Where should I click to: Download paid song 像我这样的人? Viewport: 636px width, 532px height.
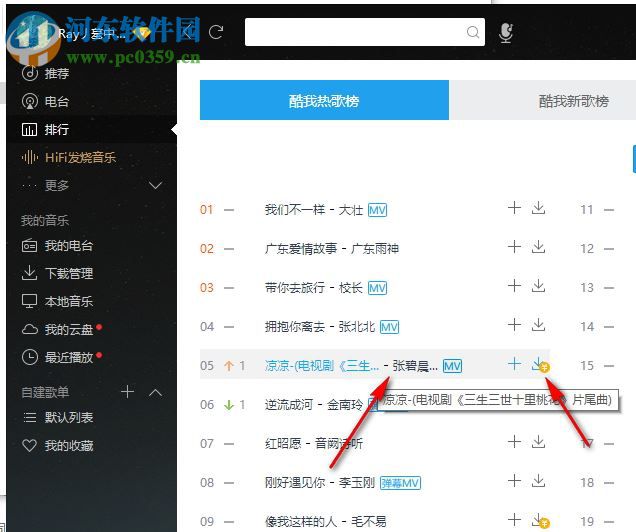point(539,520)
